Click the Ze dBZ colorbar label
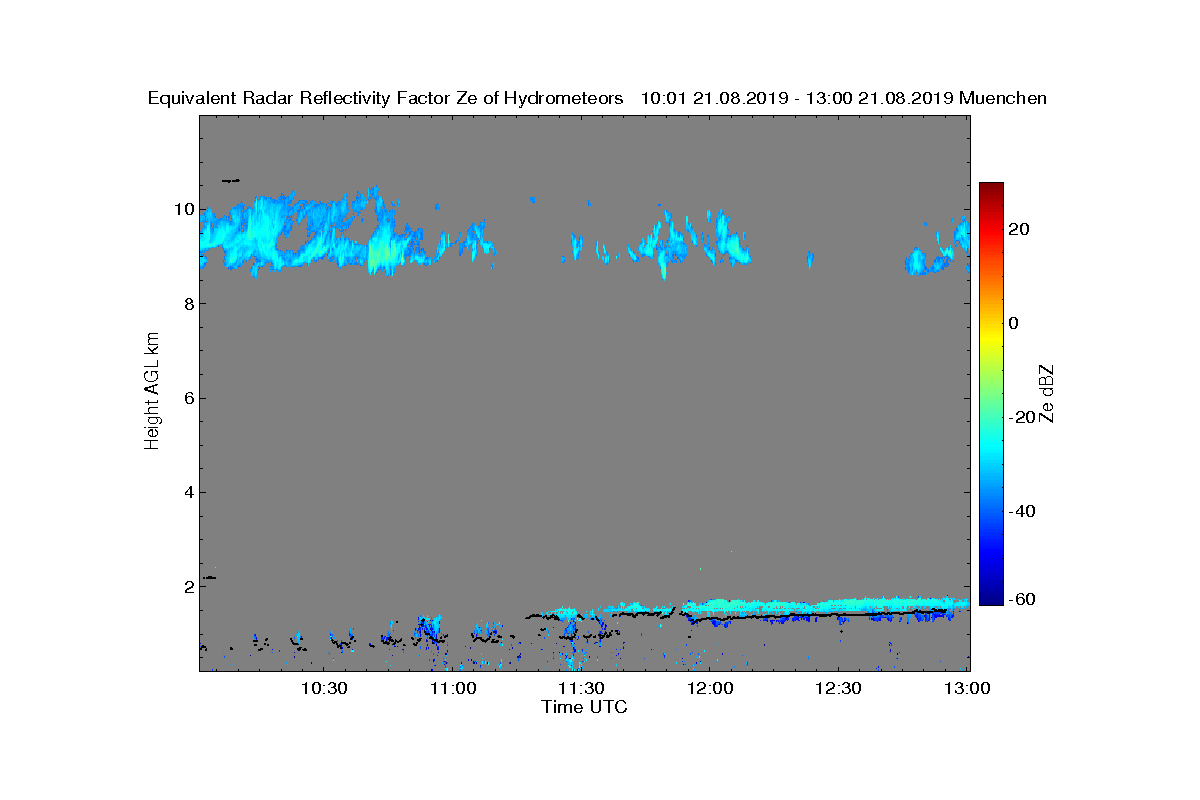Image resolution: width=1200 pixels, height=800 pixels. pyautogui.click(x=1048, y=394)
